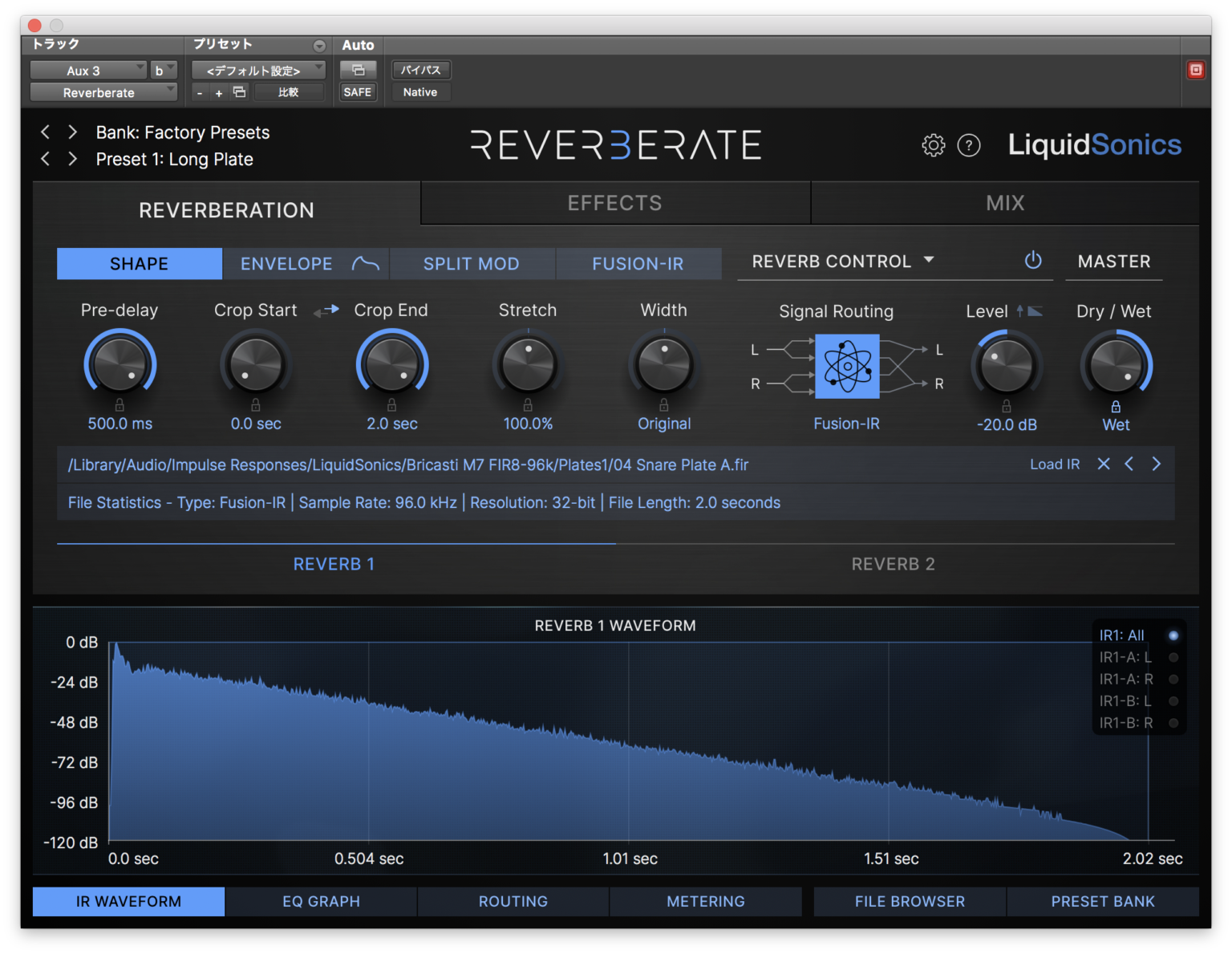The height and width of the screenshot is (954, 1232).
Task: Enable the SAFE automation toggle
Action: 358,91
